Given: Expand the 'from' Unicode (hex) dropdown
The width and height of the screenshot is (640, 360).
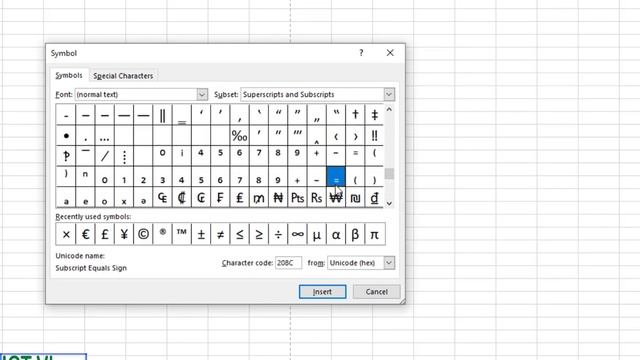Looking at the screenshot, I should pyautogui.click(x=389, y=263).
